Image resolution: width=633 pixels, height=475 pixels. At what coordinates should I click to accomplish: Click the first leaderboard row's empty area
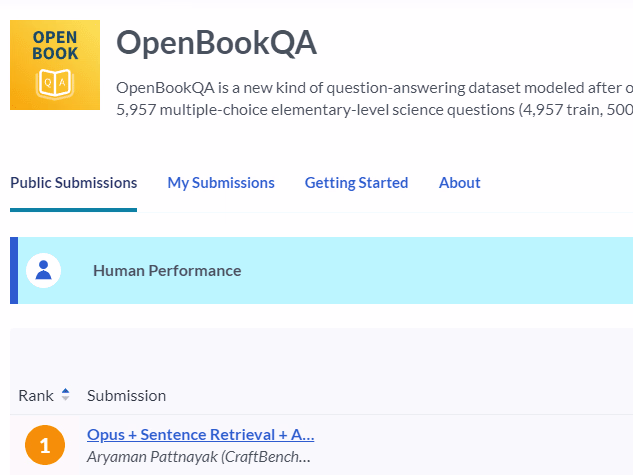pos(480,445)
